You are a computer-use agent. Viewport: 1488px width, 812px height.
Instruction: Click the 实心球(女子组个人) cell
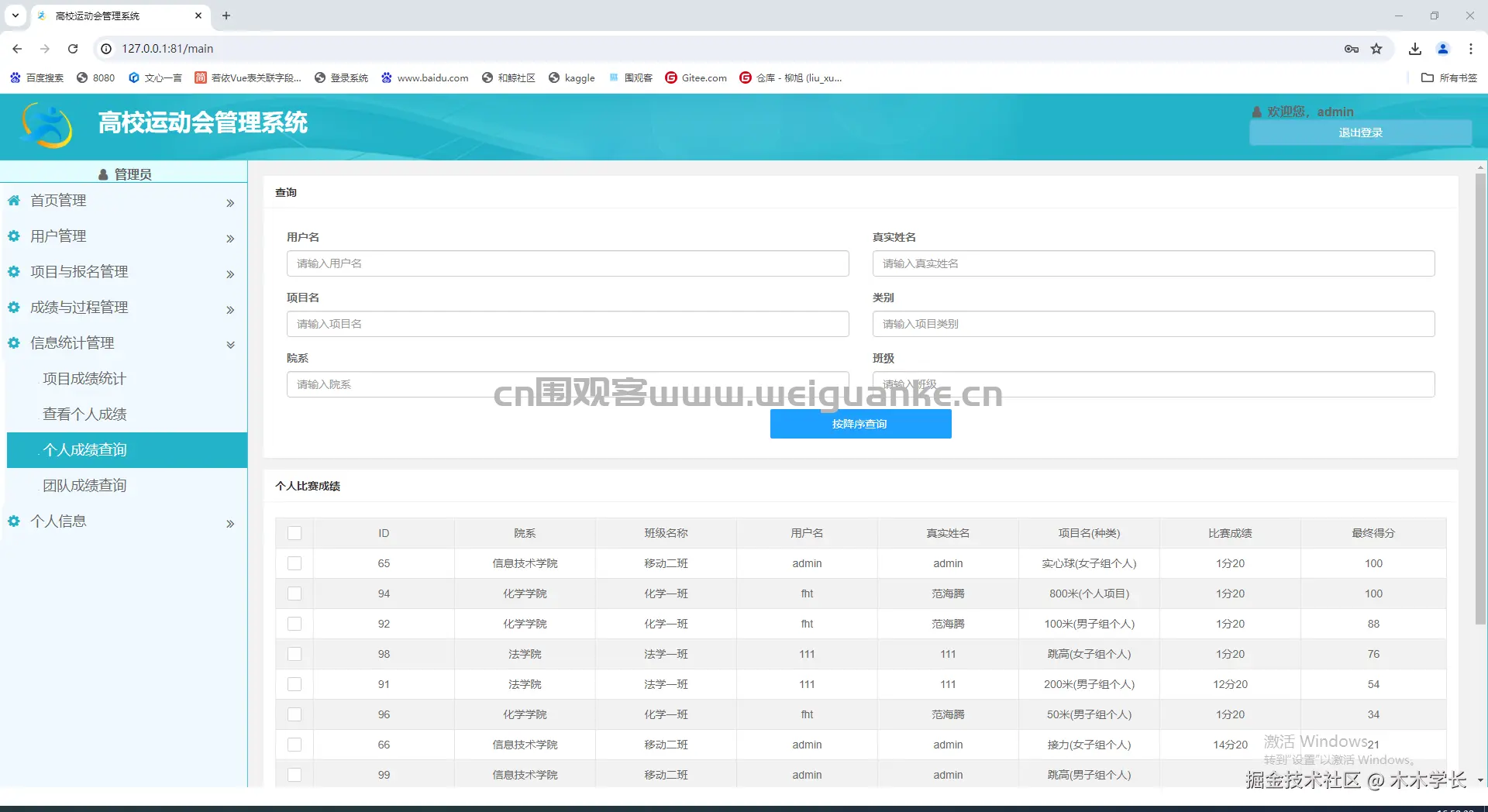(1089, 563)
